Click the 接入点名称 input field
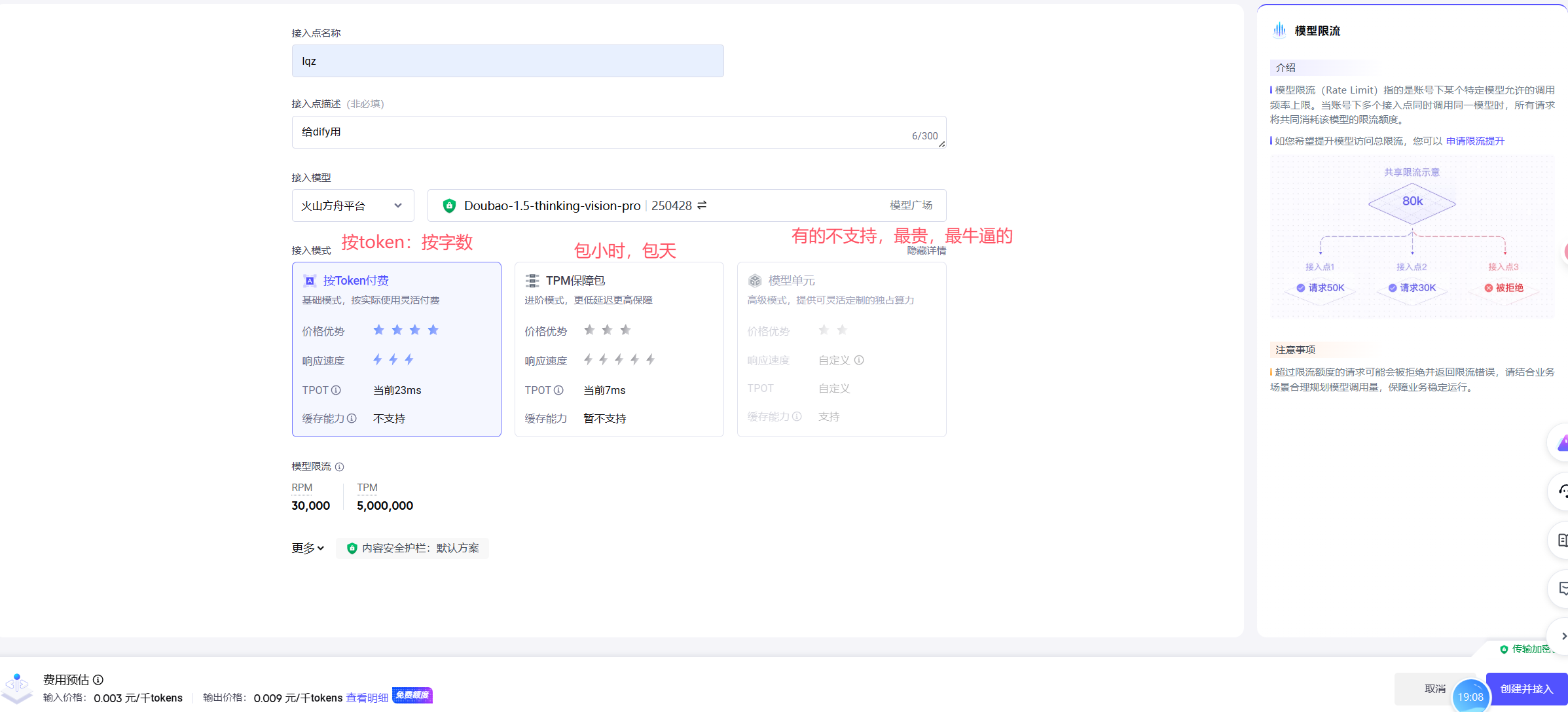This screenshot has width=1568, height=712. [x=507, y=61]
